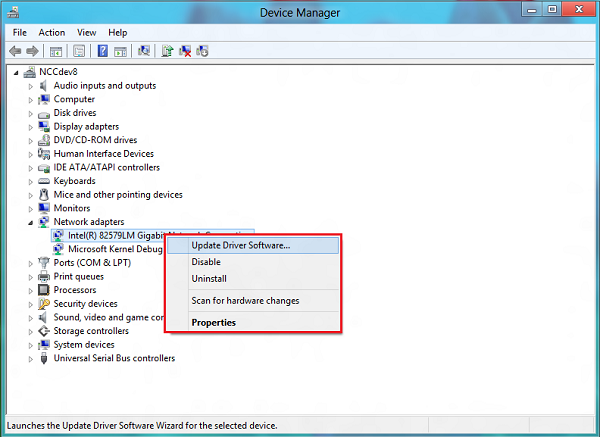
Task: Click the blue Help toolbar icon
Action: tap(103, 51)
